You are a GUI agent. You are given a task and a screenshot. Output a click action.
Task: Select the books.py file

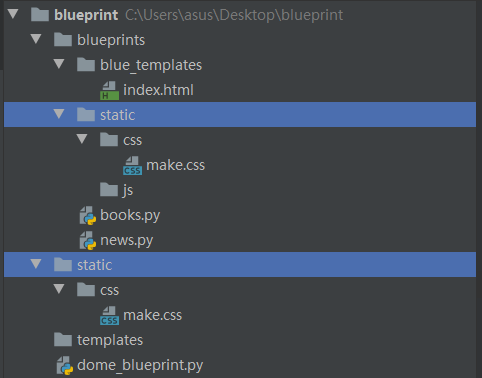coord(130,215)
